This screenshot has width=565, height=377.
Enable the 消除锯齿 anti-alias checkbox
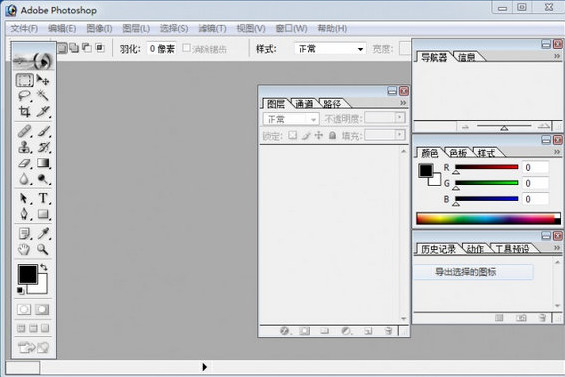[x=186, y=48]
